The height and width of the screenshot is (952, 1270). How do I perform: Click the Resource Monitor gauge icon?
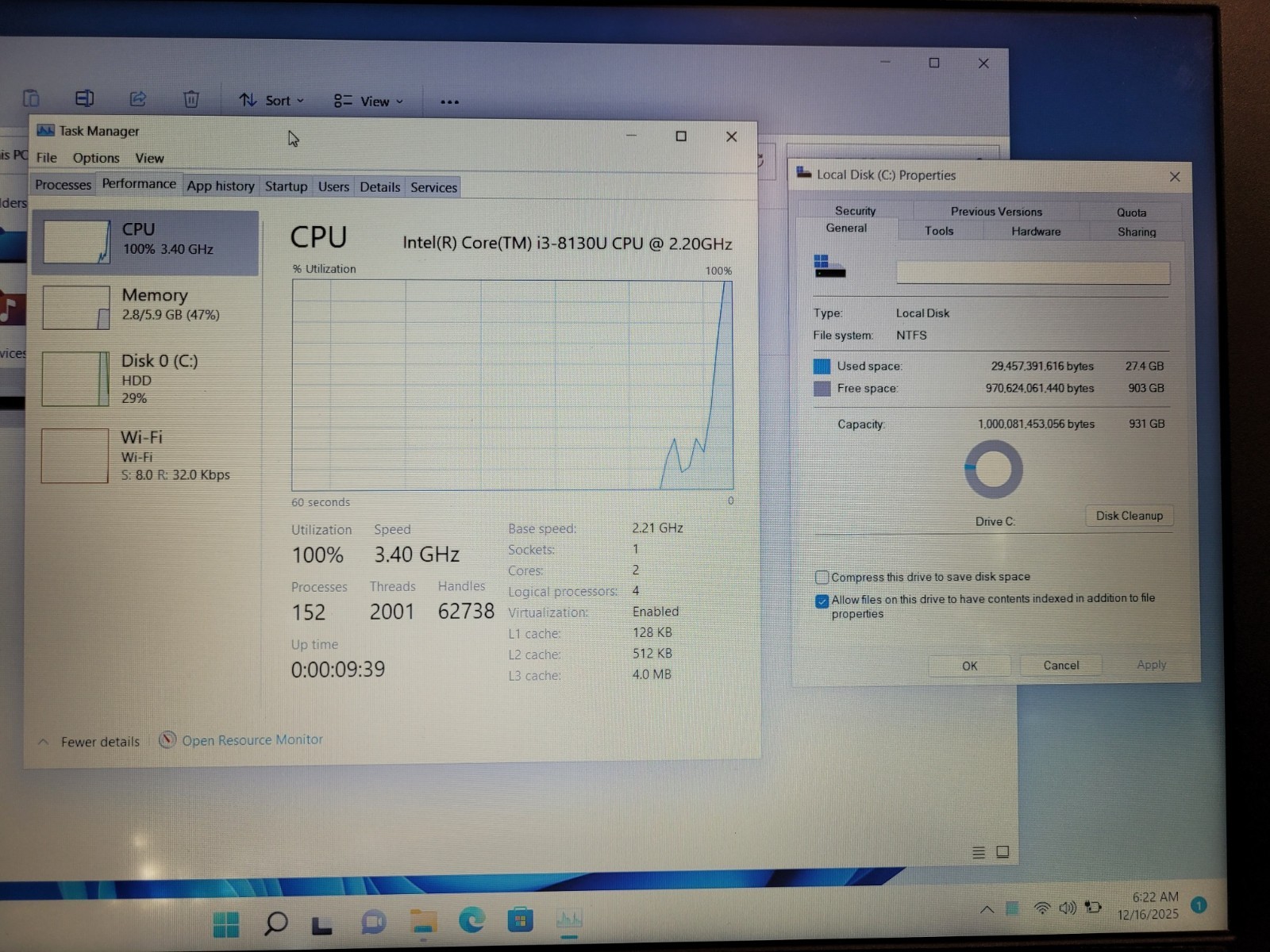click(x=167, y=739)
